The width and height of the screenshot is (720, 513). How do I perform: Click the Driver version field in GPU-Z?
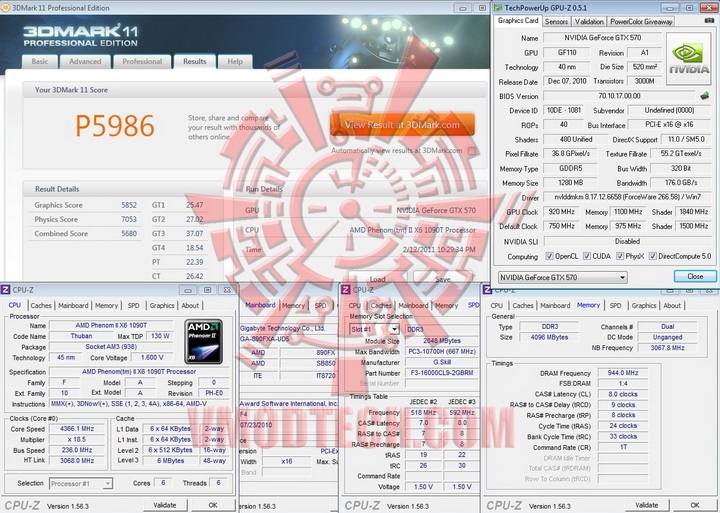coord(628,197)
